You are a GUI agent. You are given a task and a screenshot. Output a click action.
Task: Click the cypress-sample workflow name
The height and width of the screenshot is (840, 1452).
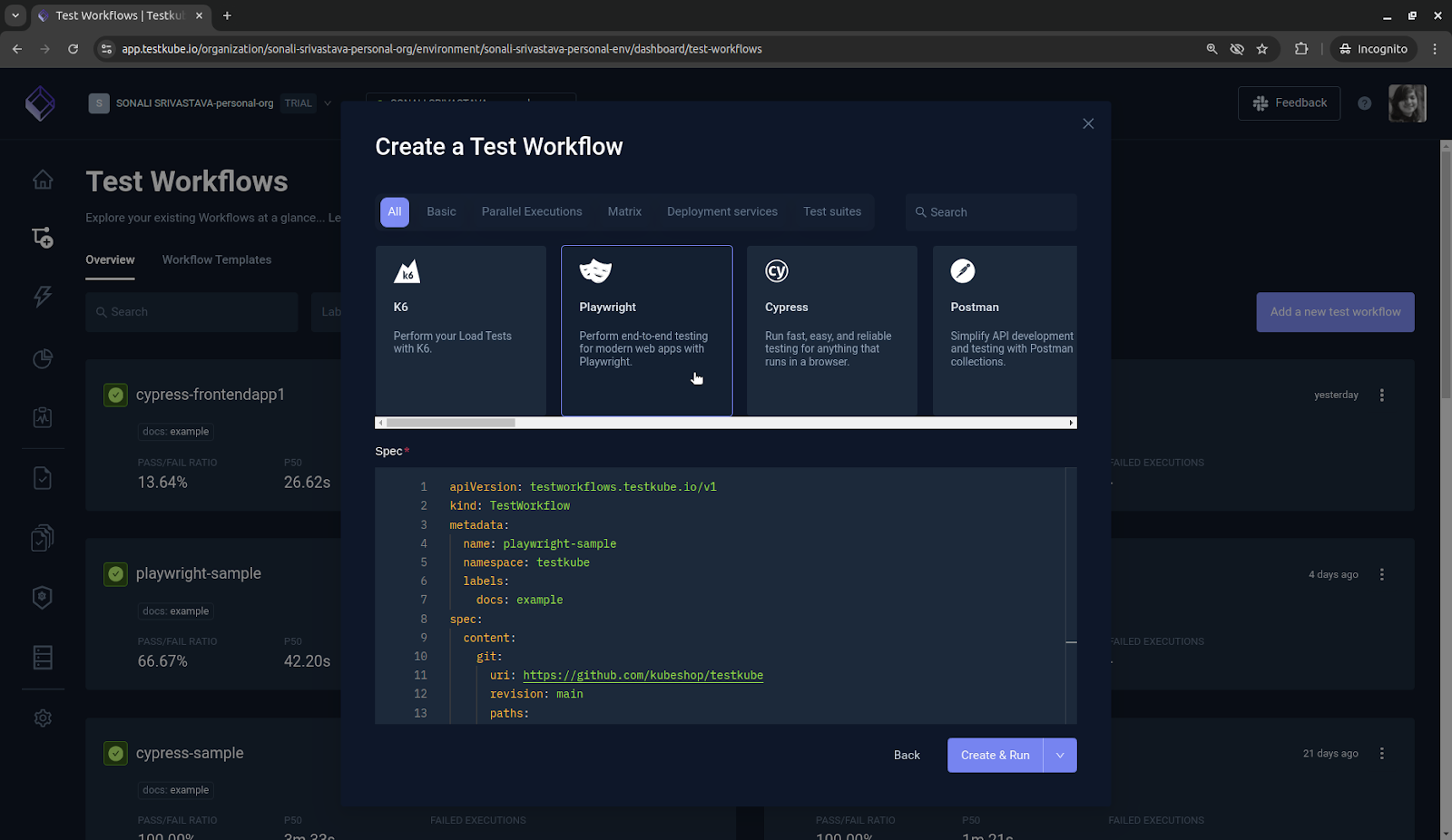(x=190, y=753)
